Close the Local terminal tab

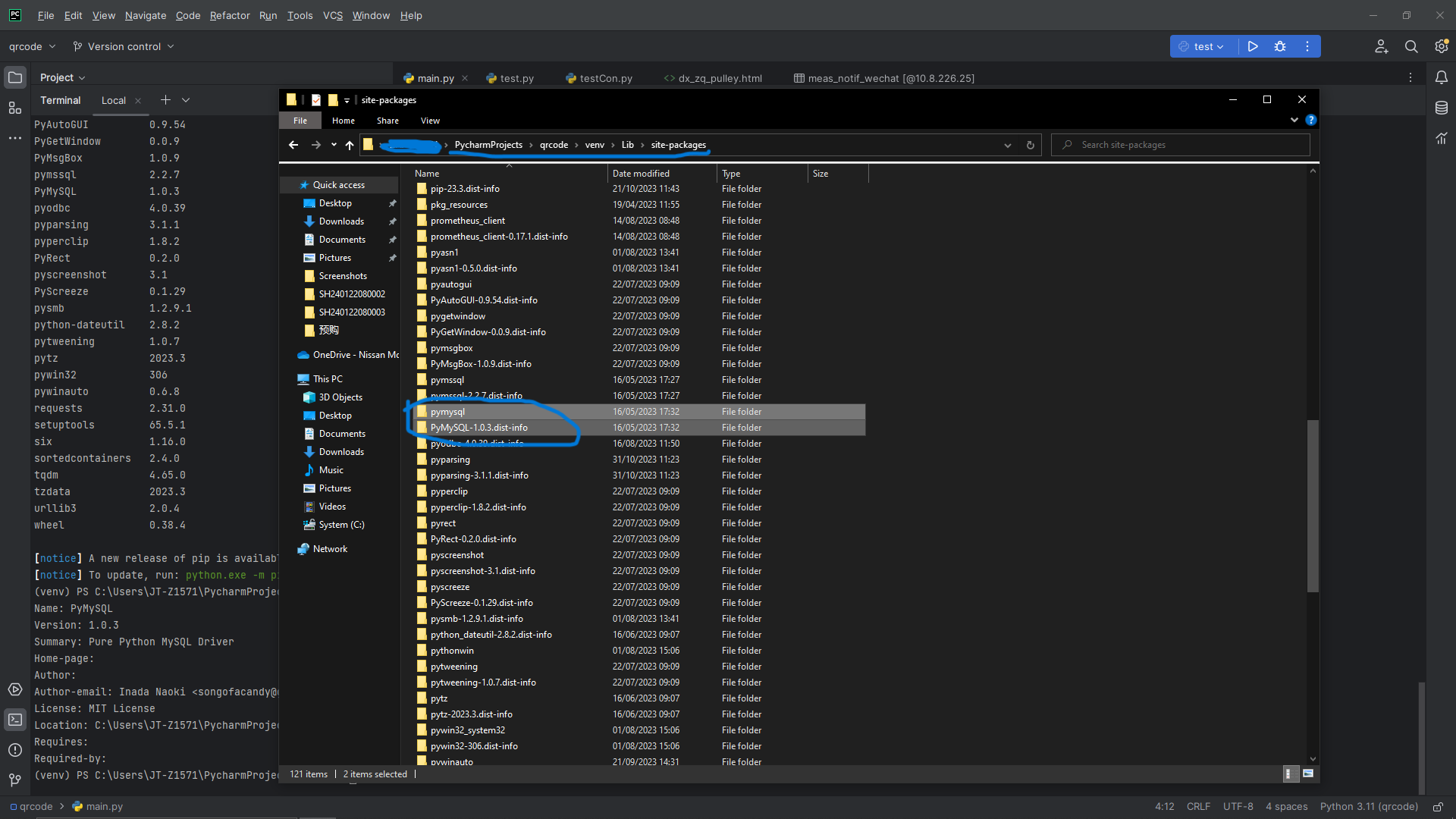[x=138, y=100]
